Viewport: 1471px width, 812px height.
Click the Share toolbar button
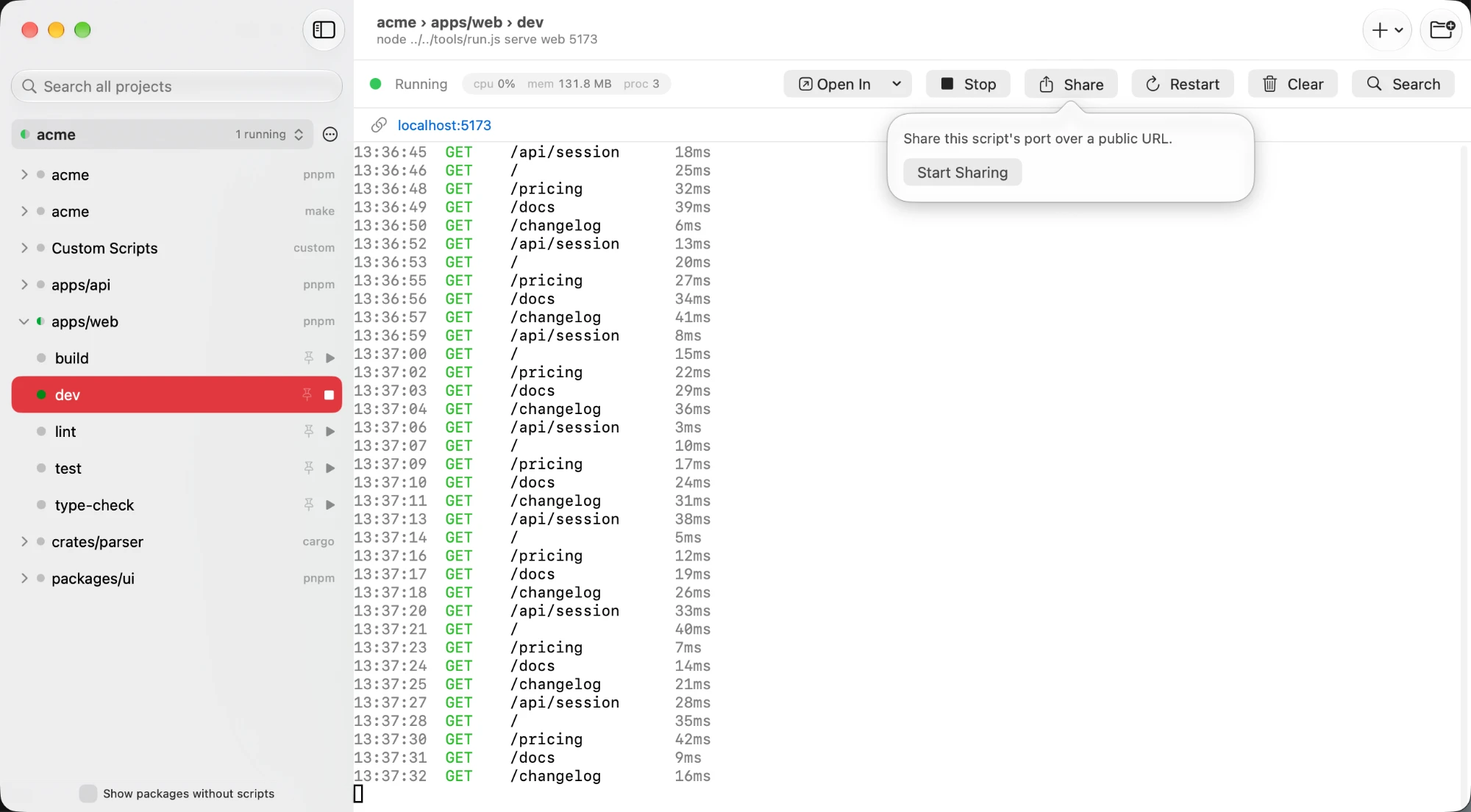click(1071, 84)
